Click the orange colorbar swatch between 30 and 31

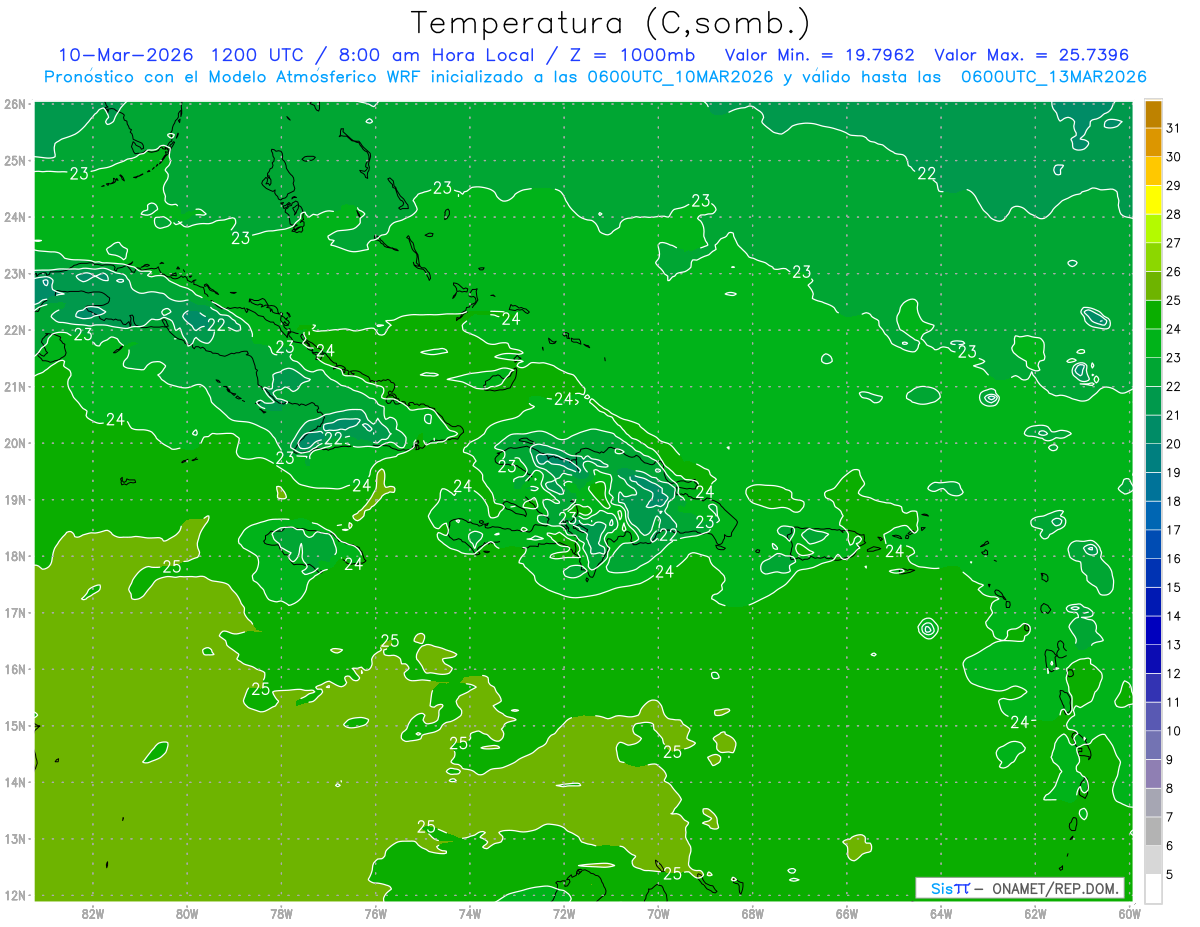(1153, 143)
